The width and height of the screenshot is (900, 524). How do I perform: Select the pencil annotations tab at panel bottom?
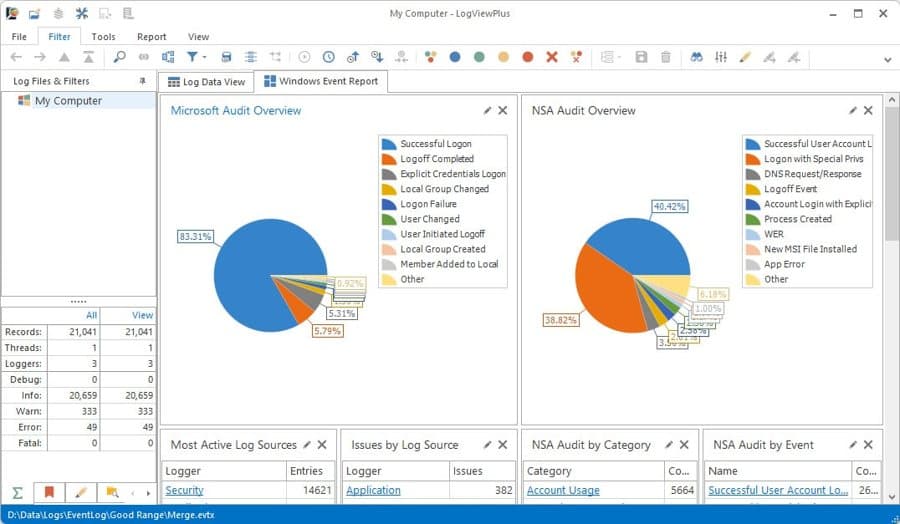(80, 492)
